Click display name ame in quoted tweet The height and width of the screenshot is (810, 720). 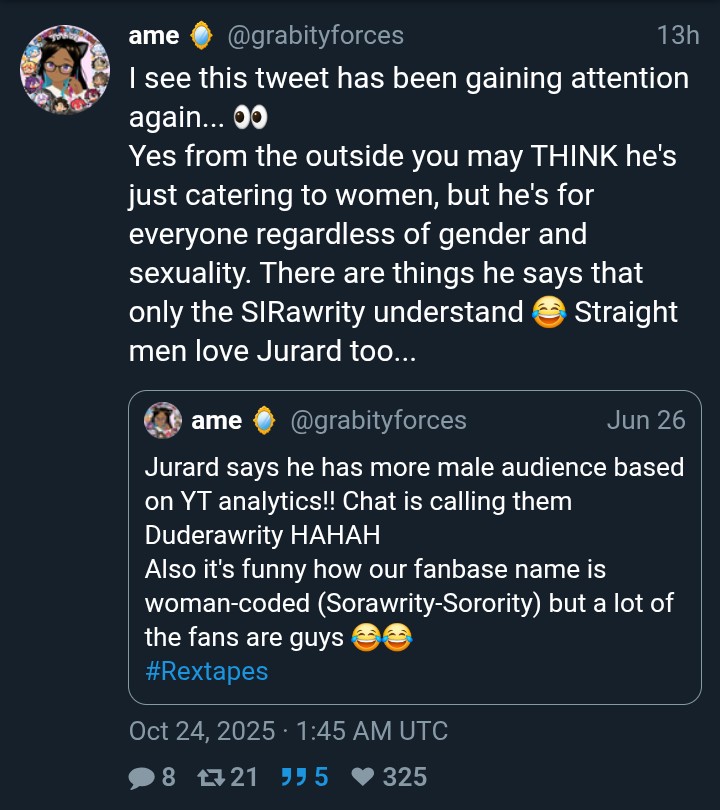pos(216,420)
